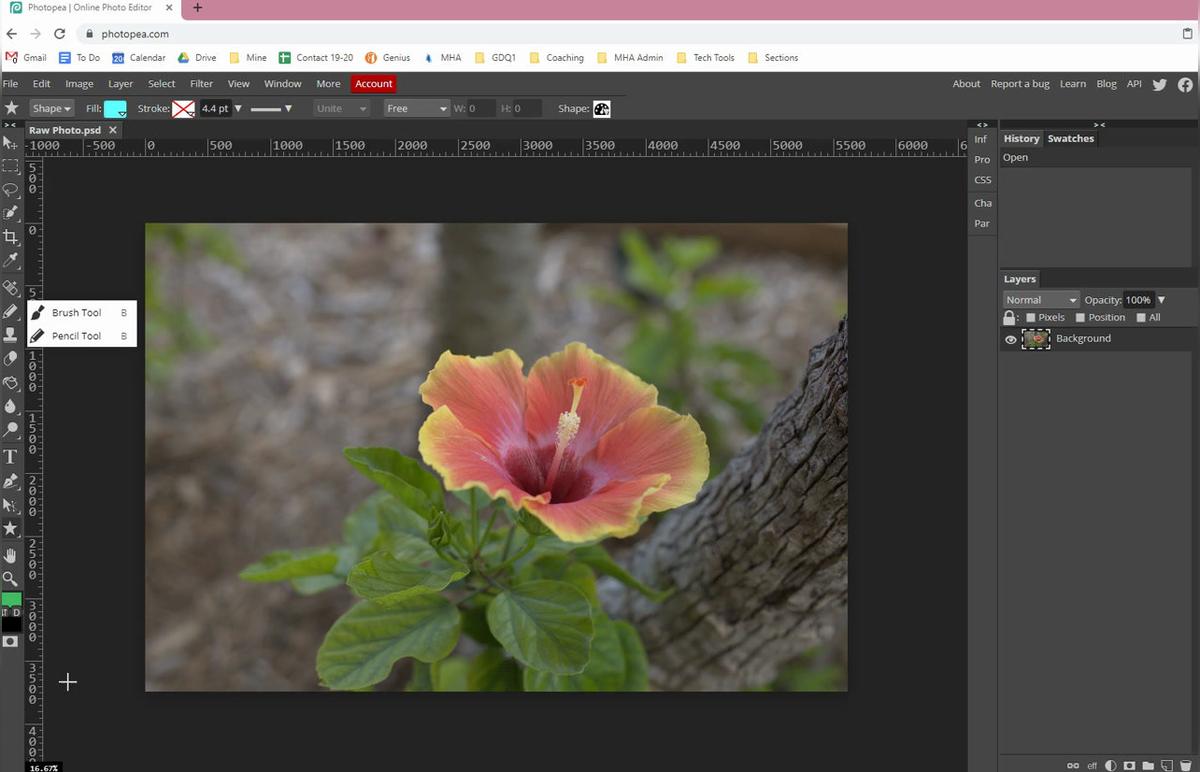
Task: Pick the Eyedropper tool
Action: coord(11,261)
